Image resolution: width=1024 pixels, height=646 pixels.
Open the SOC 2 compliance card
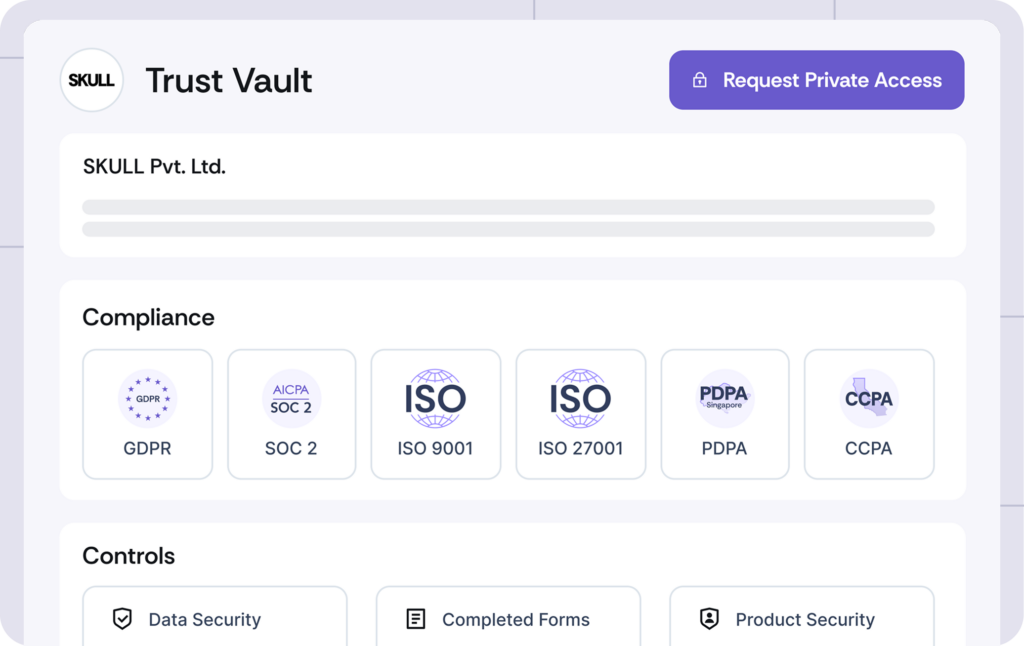(291, 414)
